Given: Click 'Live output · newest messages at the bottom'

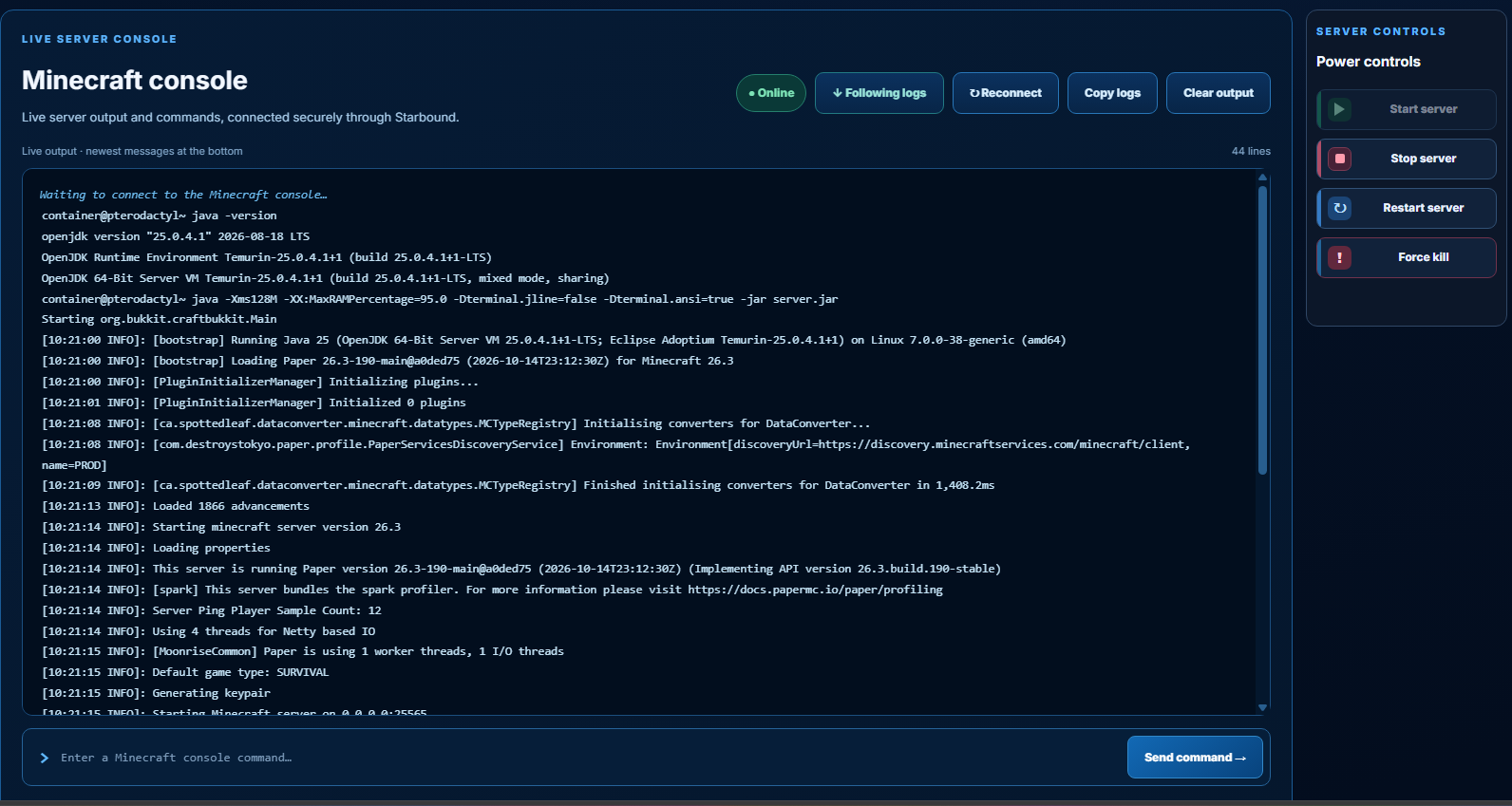Looking at the screenshot, I should (x=132, y=151).
